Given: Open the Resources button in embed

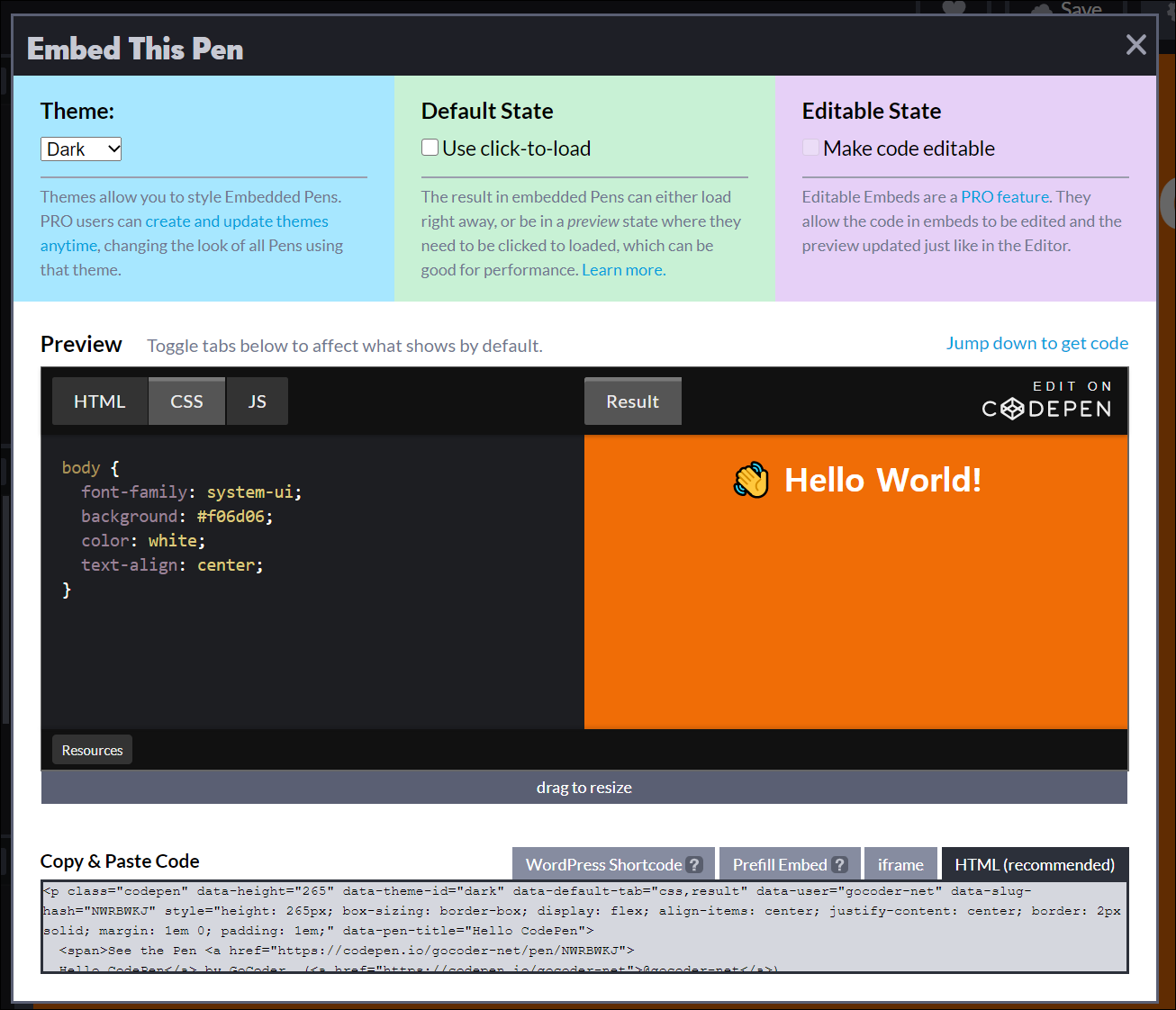Looking at the screenshot, I should (92, 750).
